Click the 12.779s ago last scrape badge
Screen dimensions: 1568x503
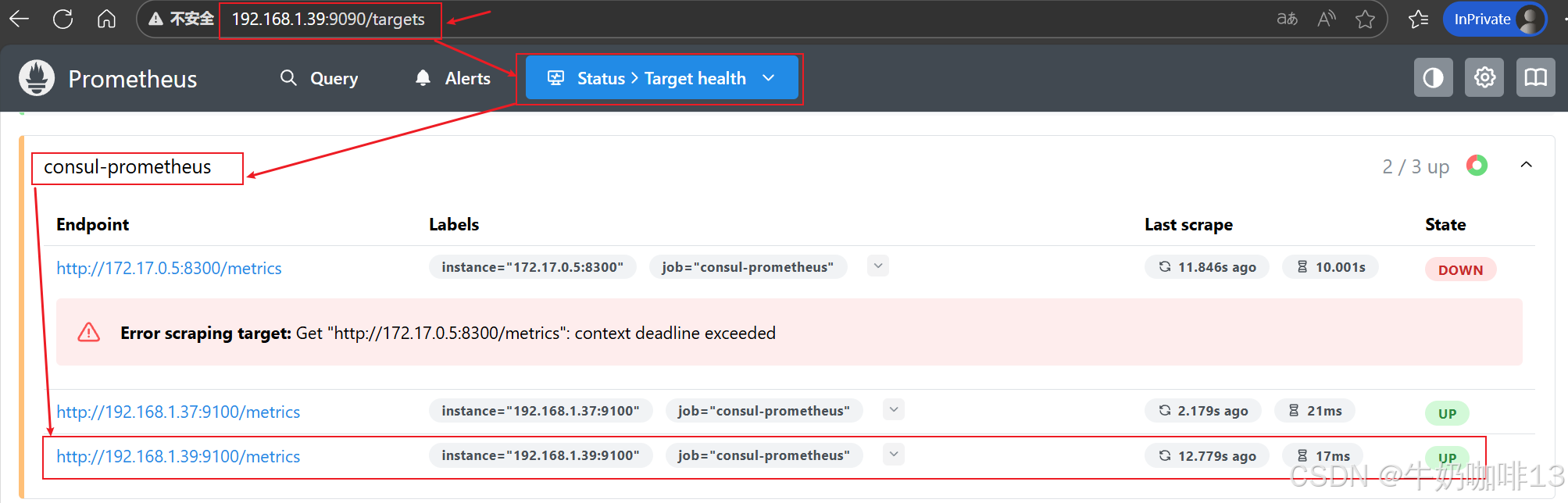1207,456
